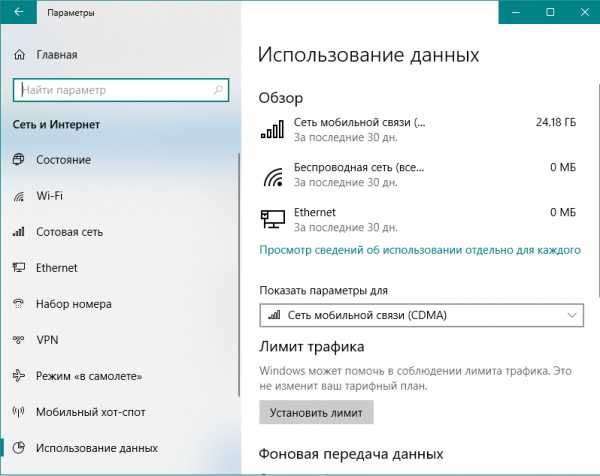Open the Состояние page
Viewport: 600px width, 476px height.
coord(64,160)
